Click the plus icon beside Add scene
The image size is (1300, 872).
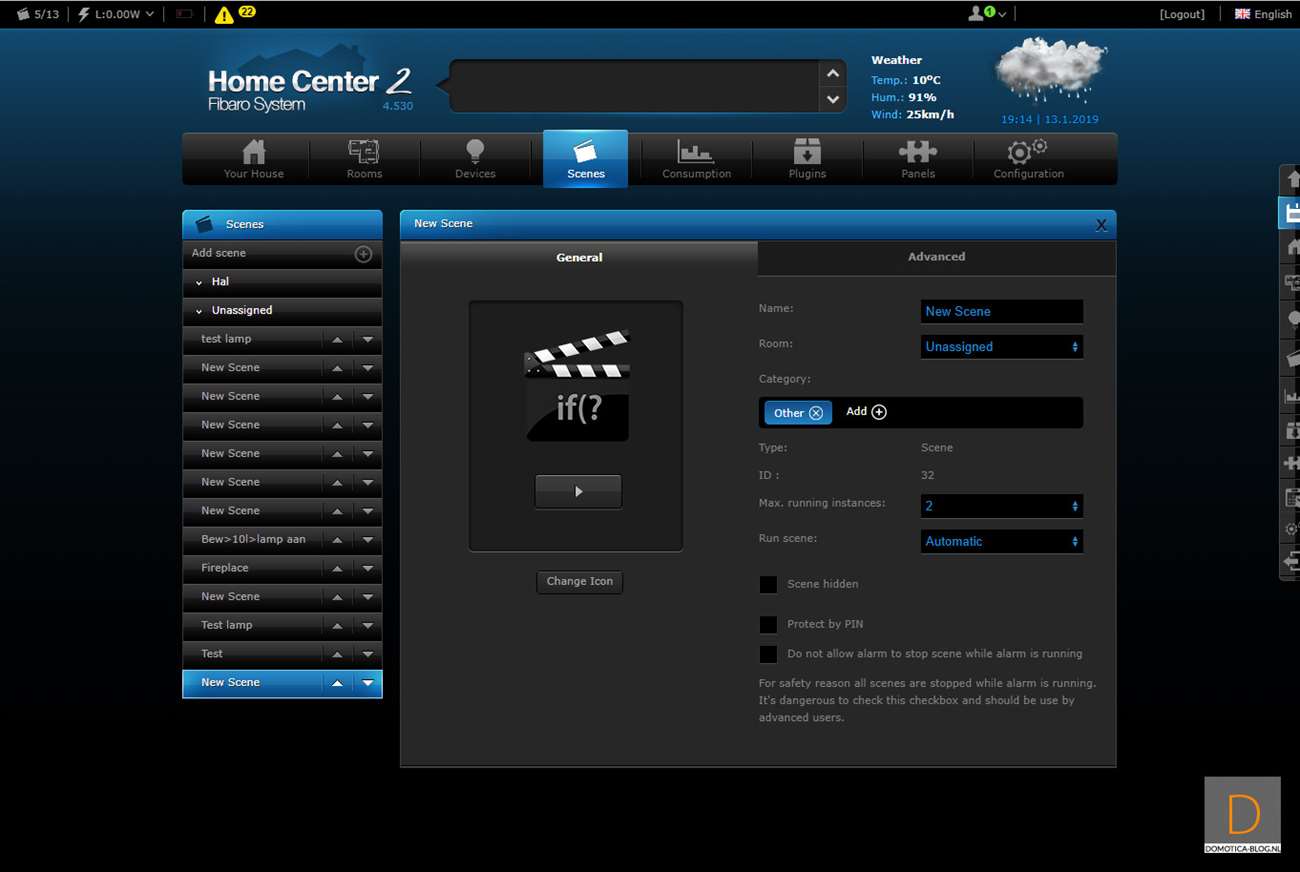coord(364,254)
